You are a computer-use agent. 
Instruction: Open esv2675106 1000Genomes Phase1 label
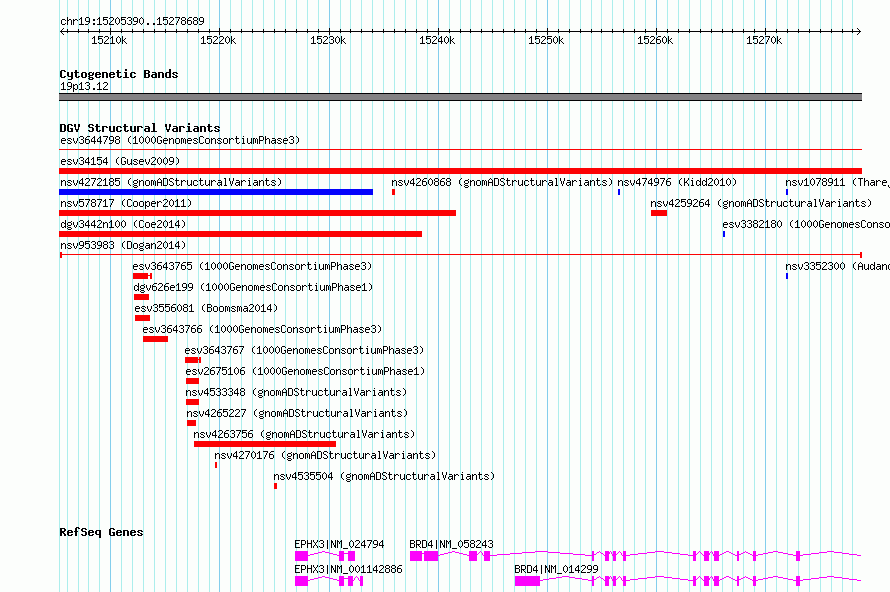point(305,371)
